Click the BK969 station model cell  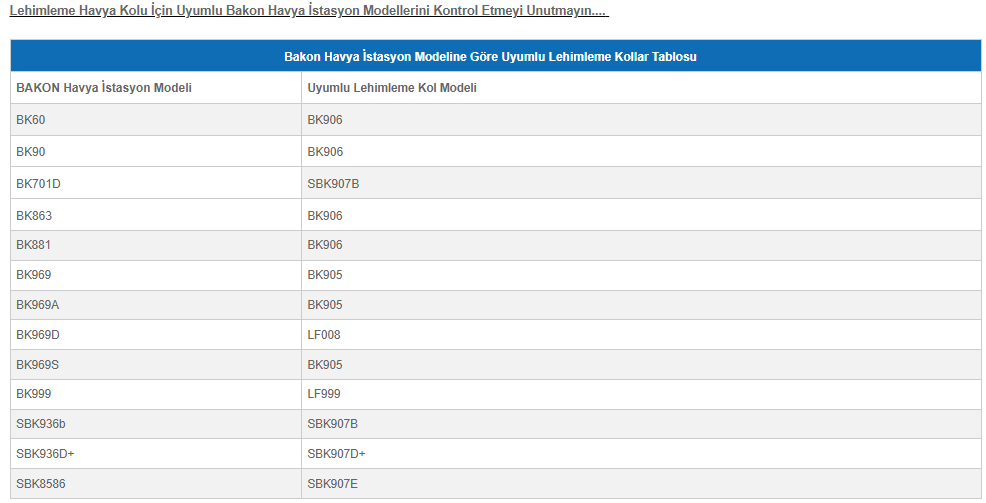pyautogui.click(x=34, y=275)
